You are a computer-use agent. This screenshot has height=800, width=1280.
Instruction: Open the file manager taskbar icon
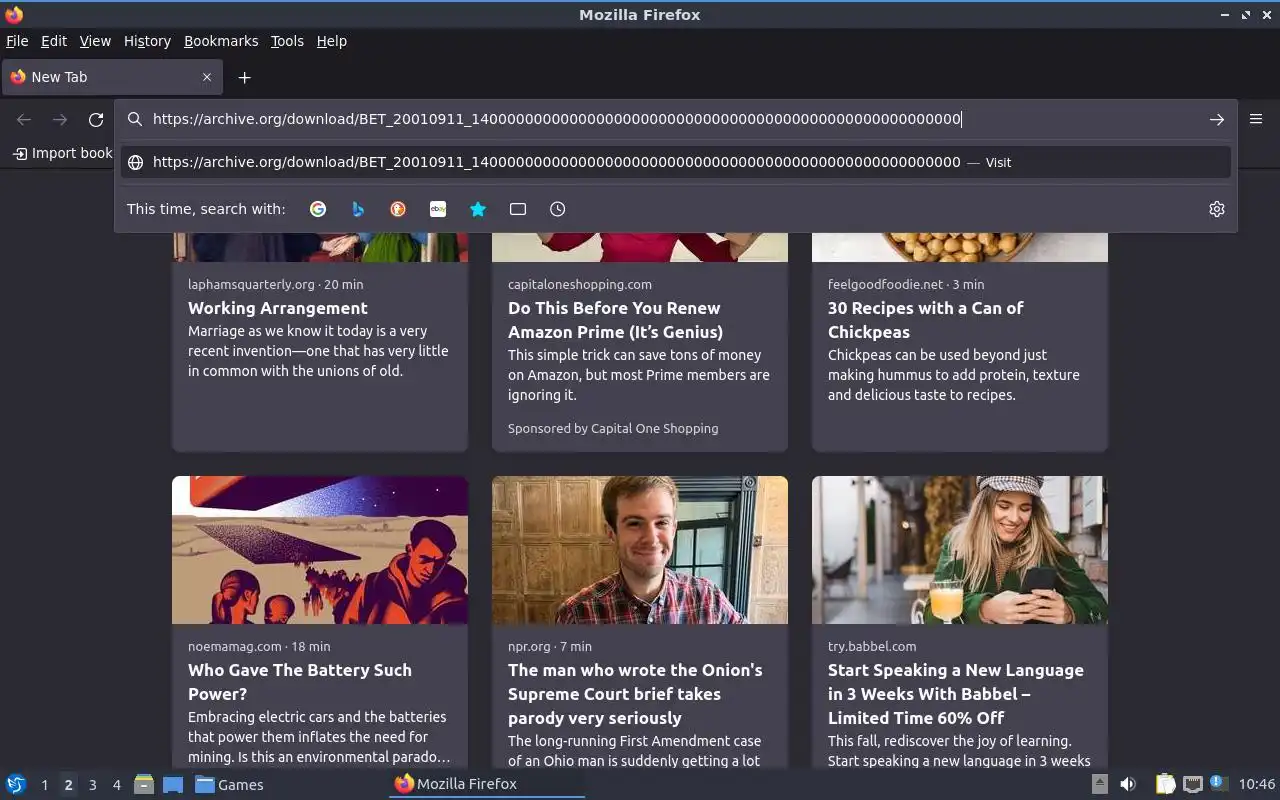(144, 785)
